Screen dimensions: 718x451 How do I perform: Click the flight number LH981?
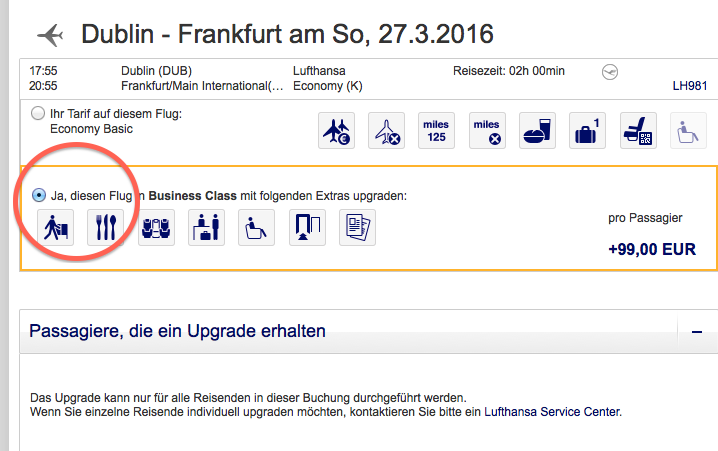(691, 87)
